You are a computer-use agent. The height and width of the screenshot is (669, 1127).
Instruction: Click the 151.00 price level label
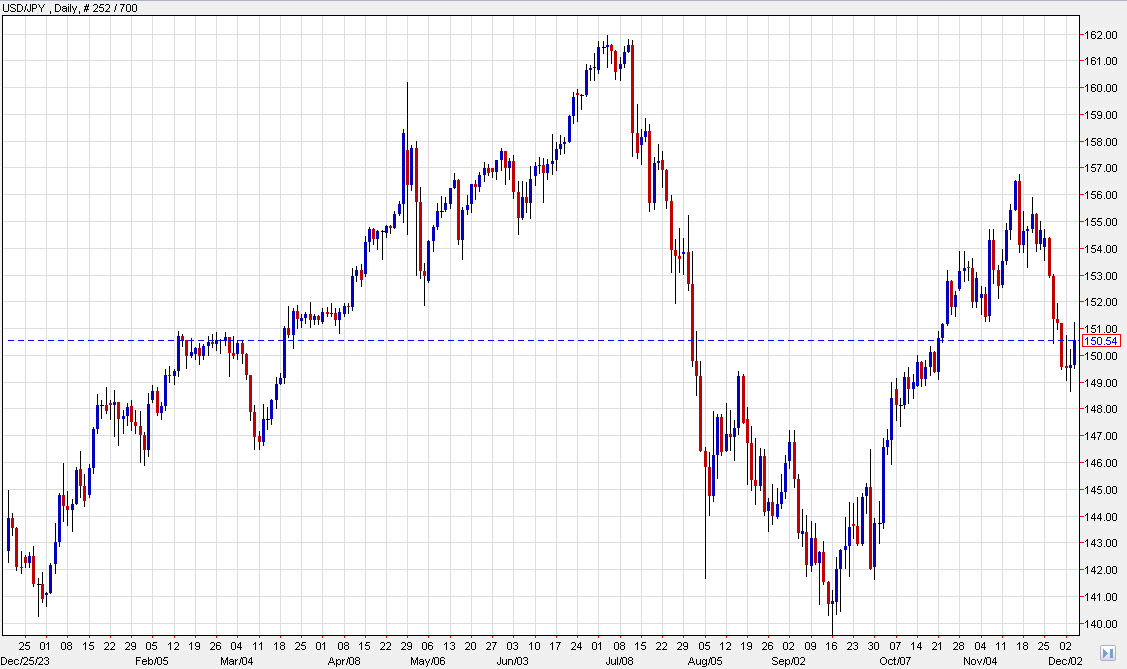coord(1101,328)
